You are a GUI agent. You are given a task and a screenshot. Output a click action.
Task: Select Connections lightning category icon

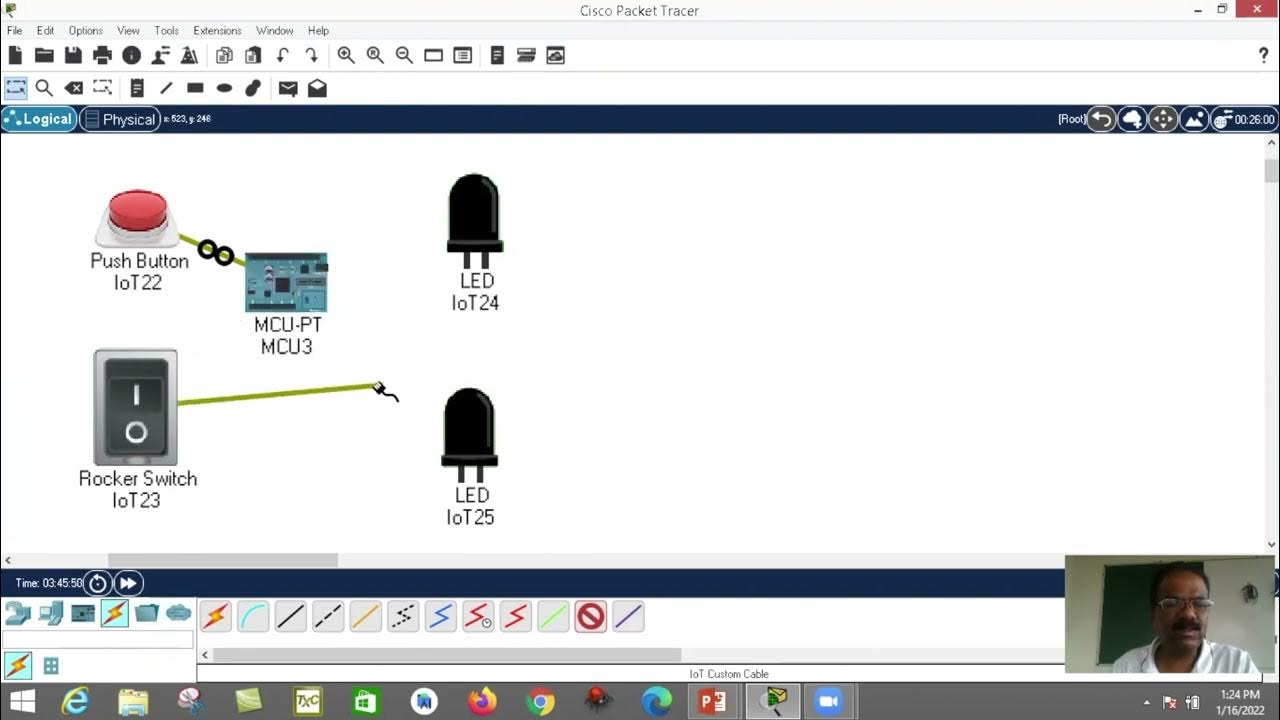click(x=114, y=613)
